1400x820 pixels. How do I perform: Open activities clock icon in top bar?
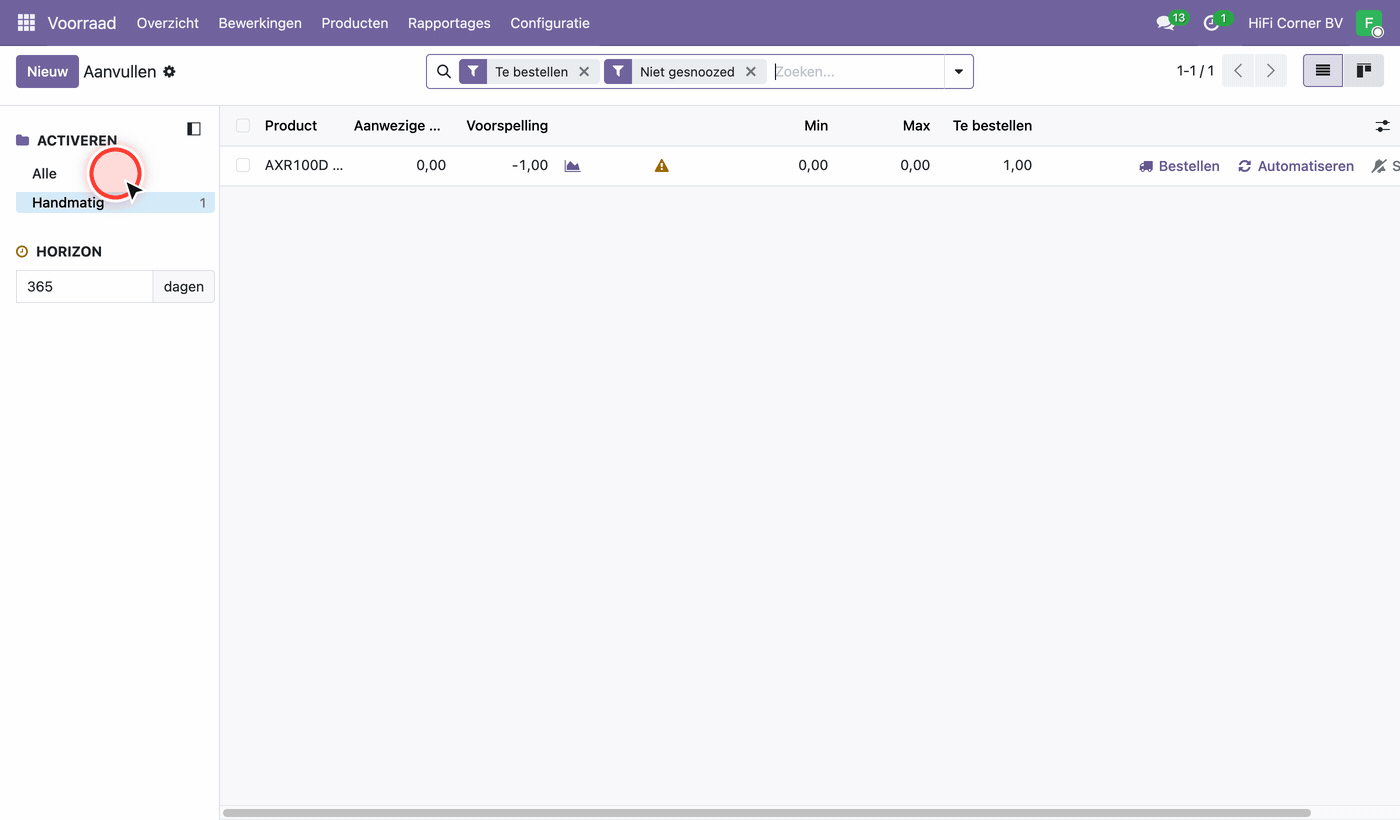1211,22
